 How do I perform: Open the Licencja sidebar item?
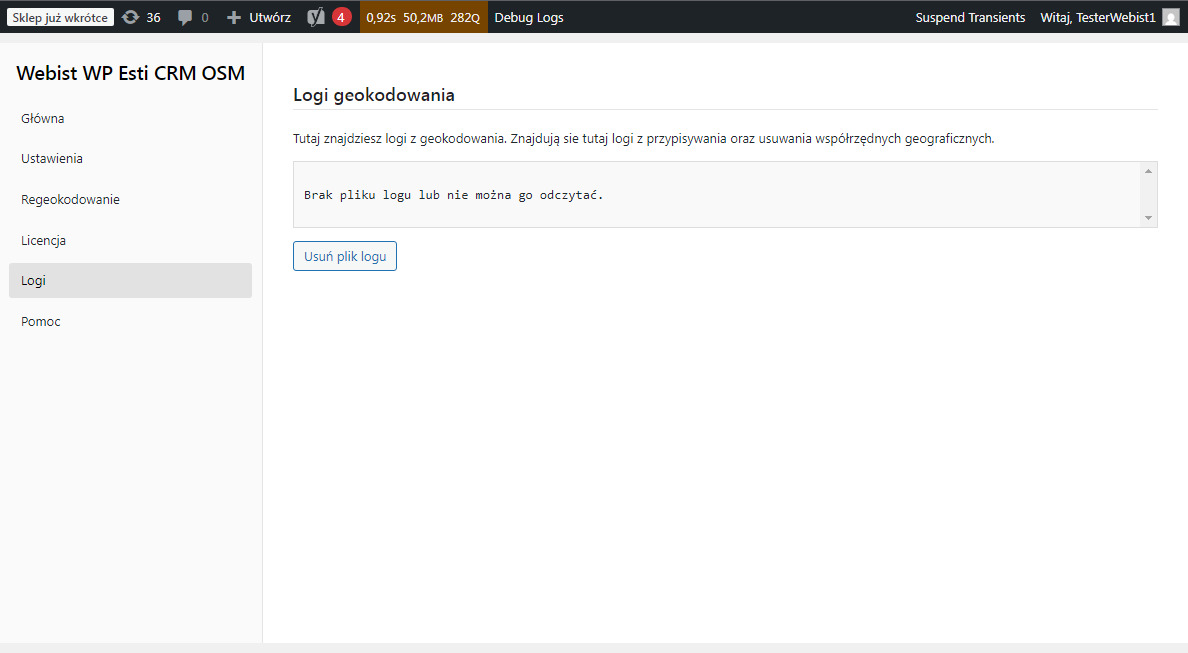(x=43, y=240)
